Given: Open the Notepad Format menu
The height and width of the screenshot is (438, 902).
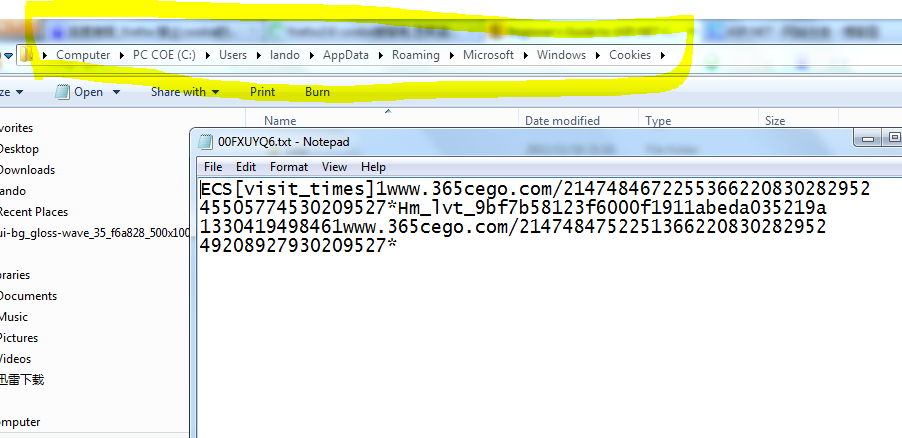Looking at the screenshot, I should coord(289,167).
